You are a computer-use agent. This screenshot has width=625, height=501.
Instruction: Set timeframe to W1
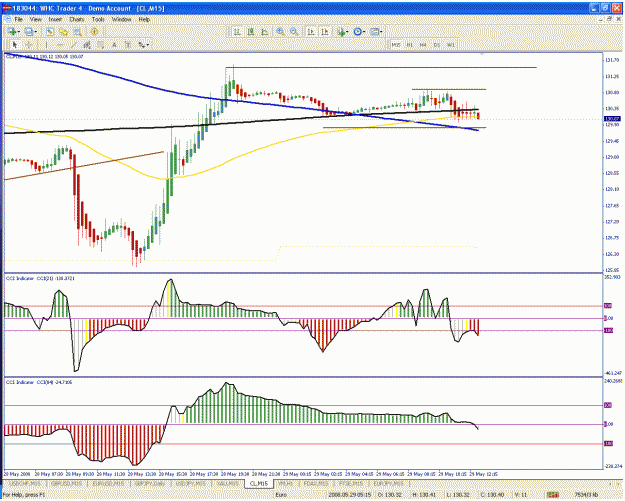click(x=450, y=45)
